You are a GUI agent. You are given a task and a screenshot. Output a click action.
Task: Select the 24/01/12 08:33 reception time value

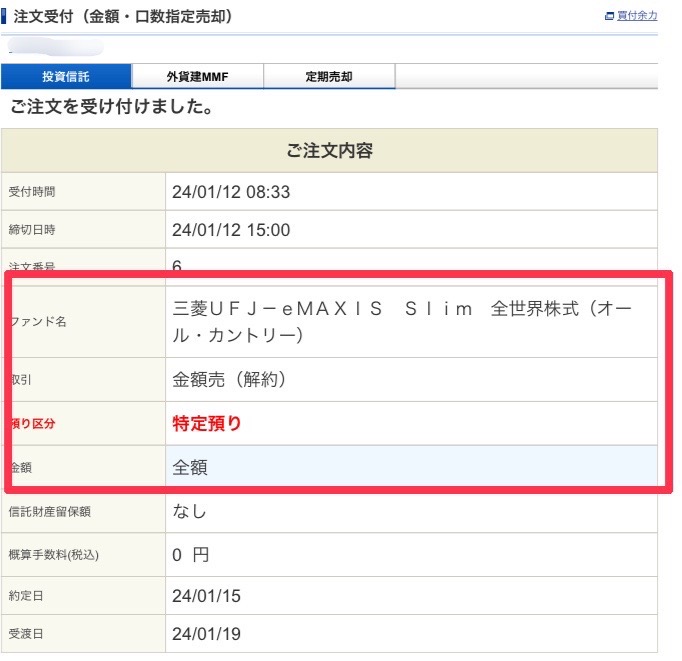(x=231, y=192)
